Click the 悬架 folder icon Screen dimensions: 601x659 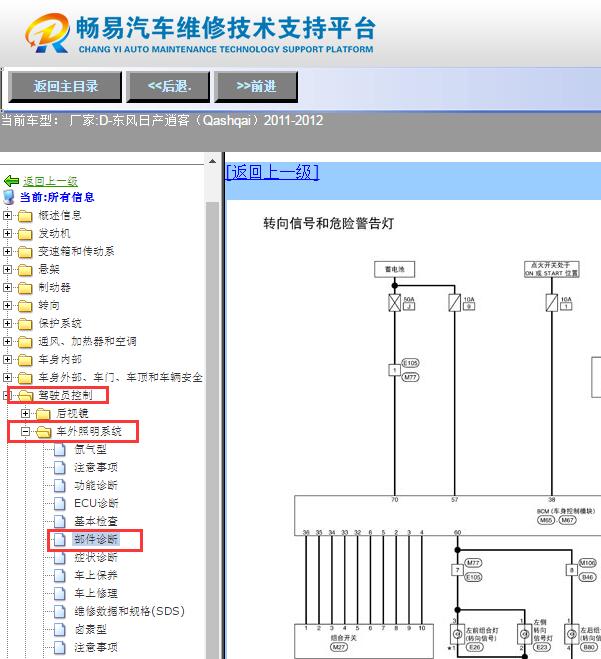click(25, 270)
